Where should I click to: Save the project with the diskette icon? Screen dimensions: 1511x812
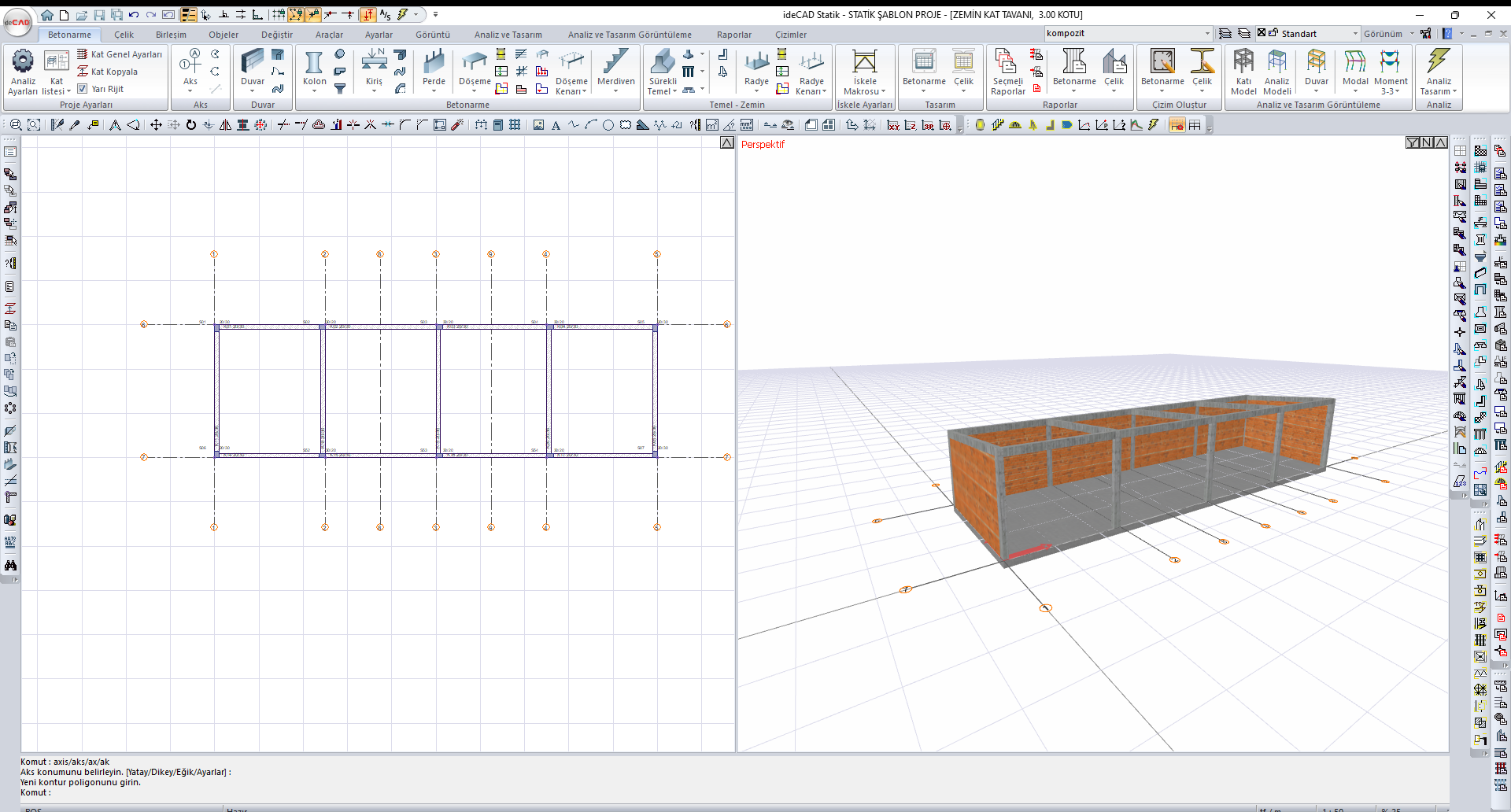99,15
